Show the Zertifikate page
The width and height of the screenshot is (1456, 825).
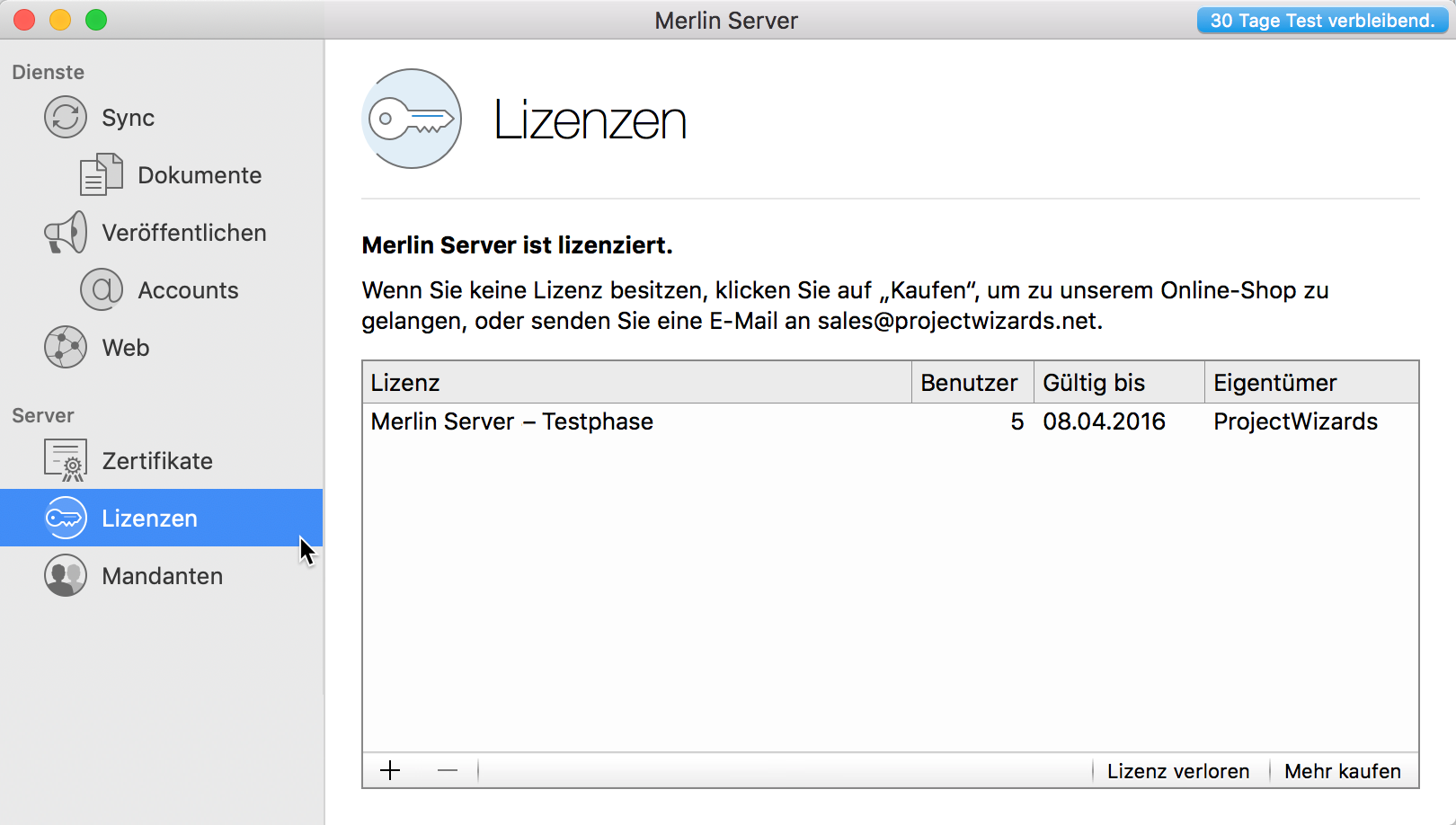click(157, 461)
